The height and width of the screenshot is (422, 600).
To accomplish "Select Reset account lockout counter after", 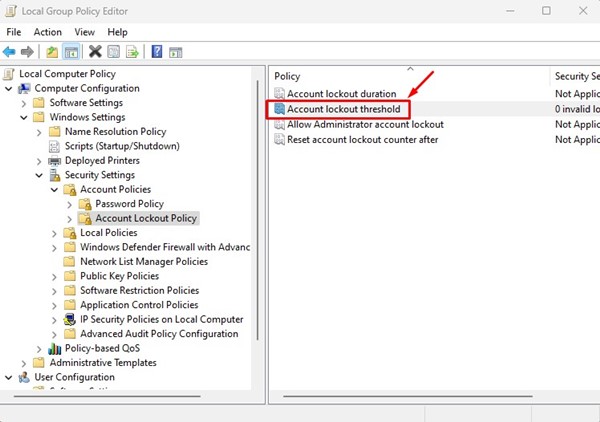I will coord(362,139).
